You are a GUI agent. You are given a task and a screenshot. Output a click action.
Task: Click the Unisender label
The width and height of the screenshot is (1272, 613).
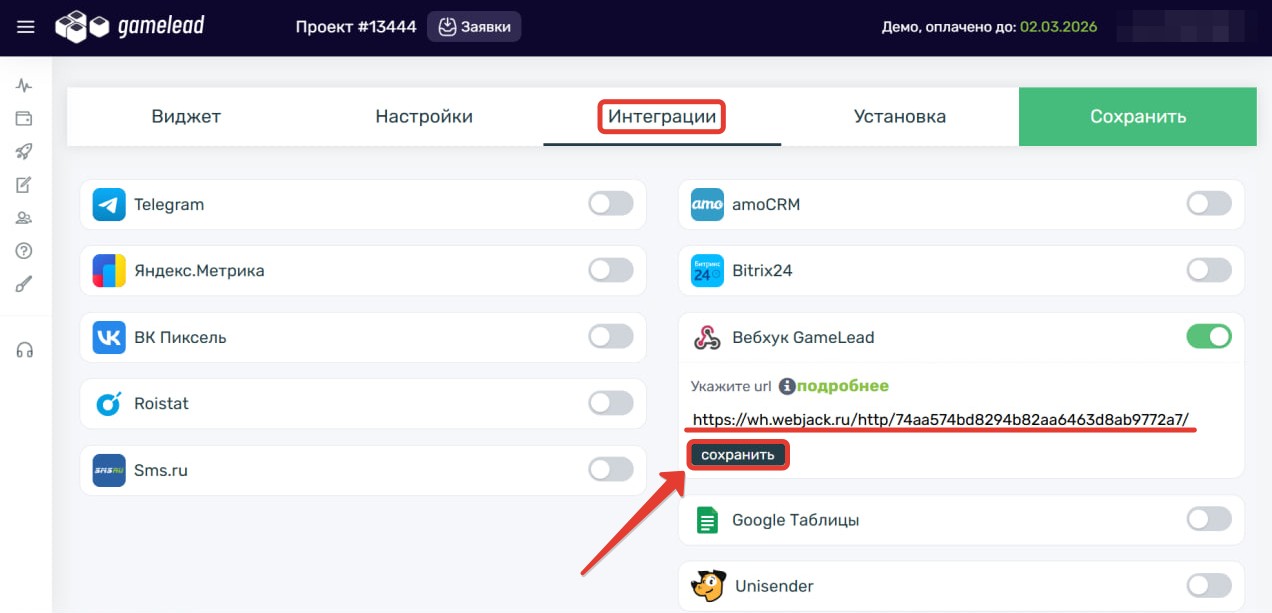coord(775,586)
